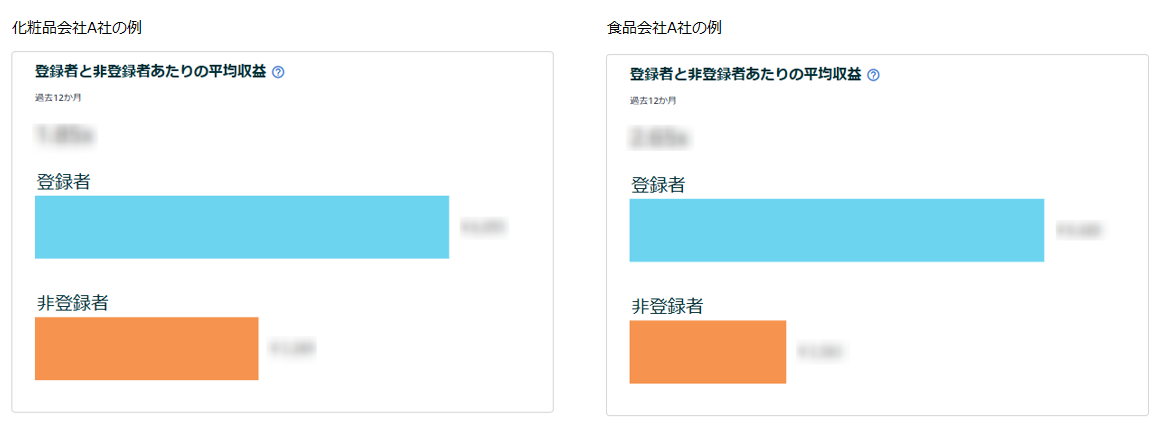Click the 非登録者 label in cosmetics card
Viewport: 1159px width, 424px height.
coord(72,303)
